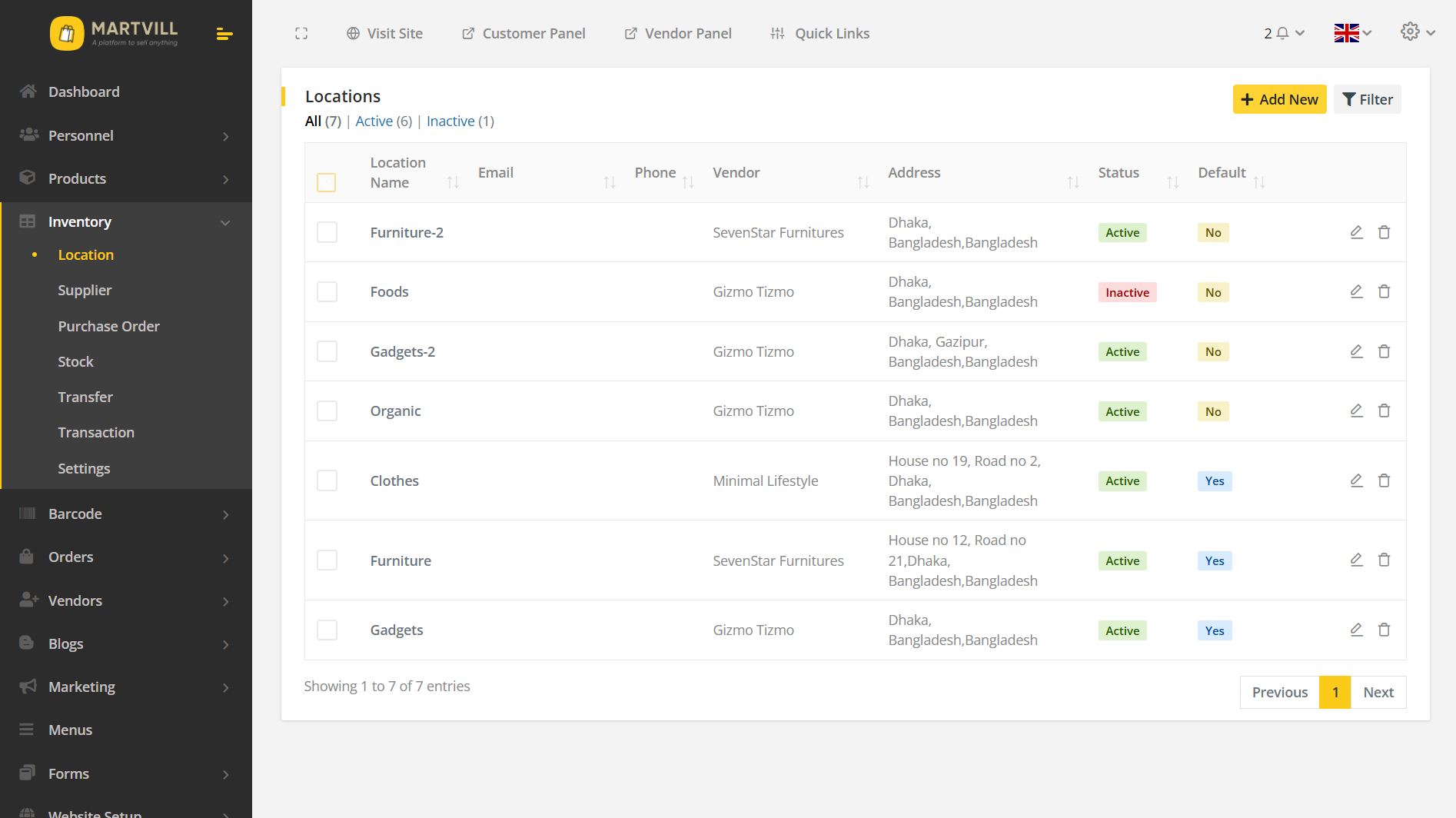Screen dimensions: 1456x818
Task: Open Purchase Order in the Inventory submenu
Action: pos(108,326)
